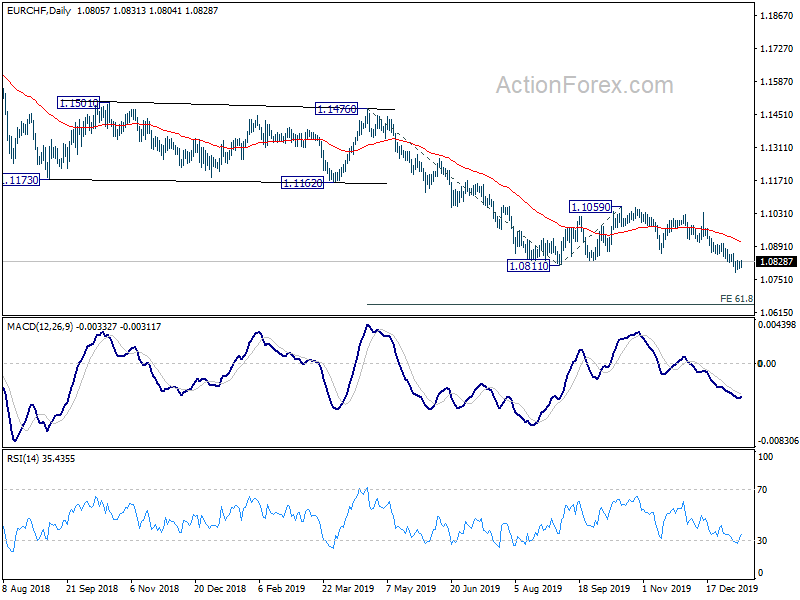Viewport: 800px width, 600px height.
Task: Click the RSI 100 scale label
Action: (765, 457)
